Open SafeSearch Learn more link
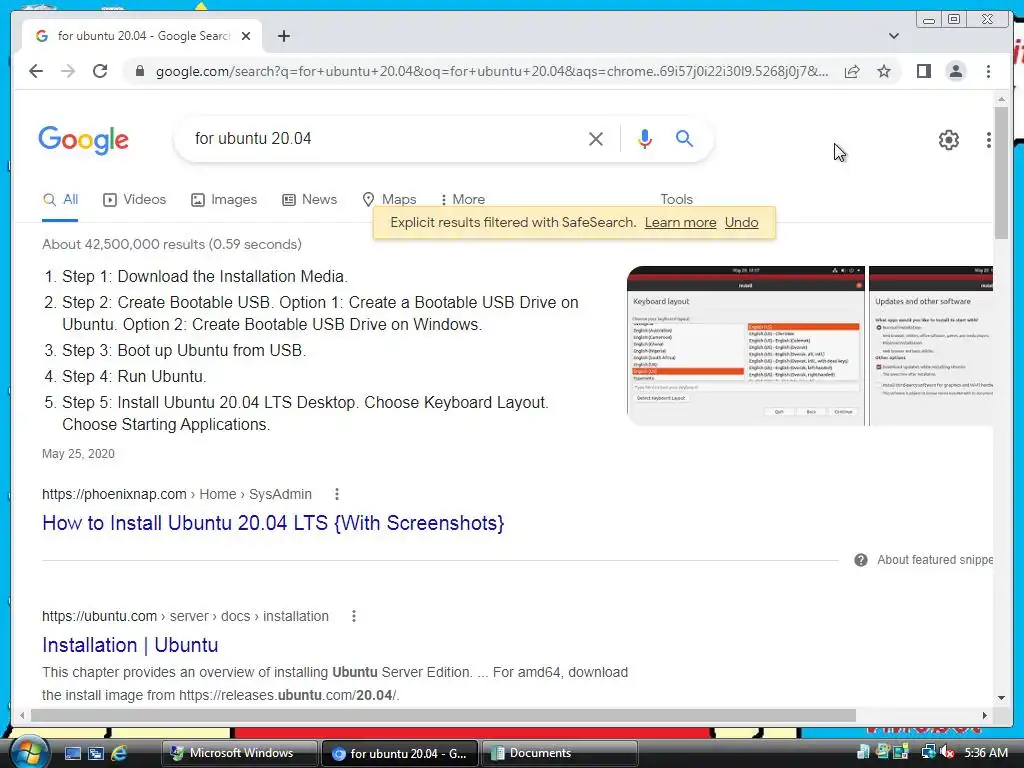This screenshot has height=768, width=1024. click(680, 223)
